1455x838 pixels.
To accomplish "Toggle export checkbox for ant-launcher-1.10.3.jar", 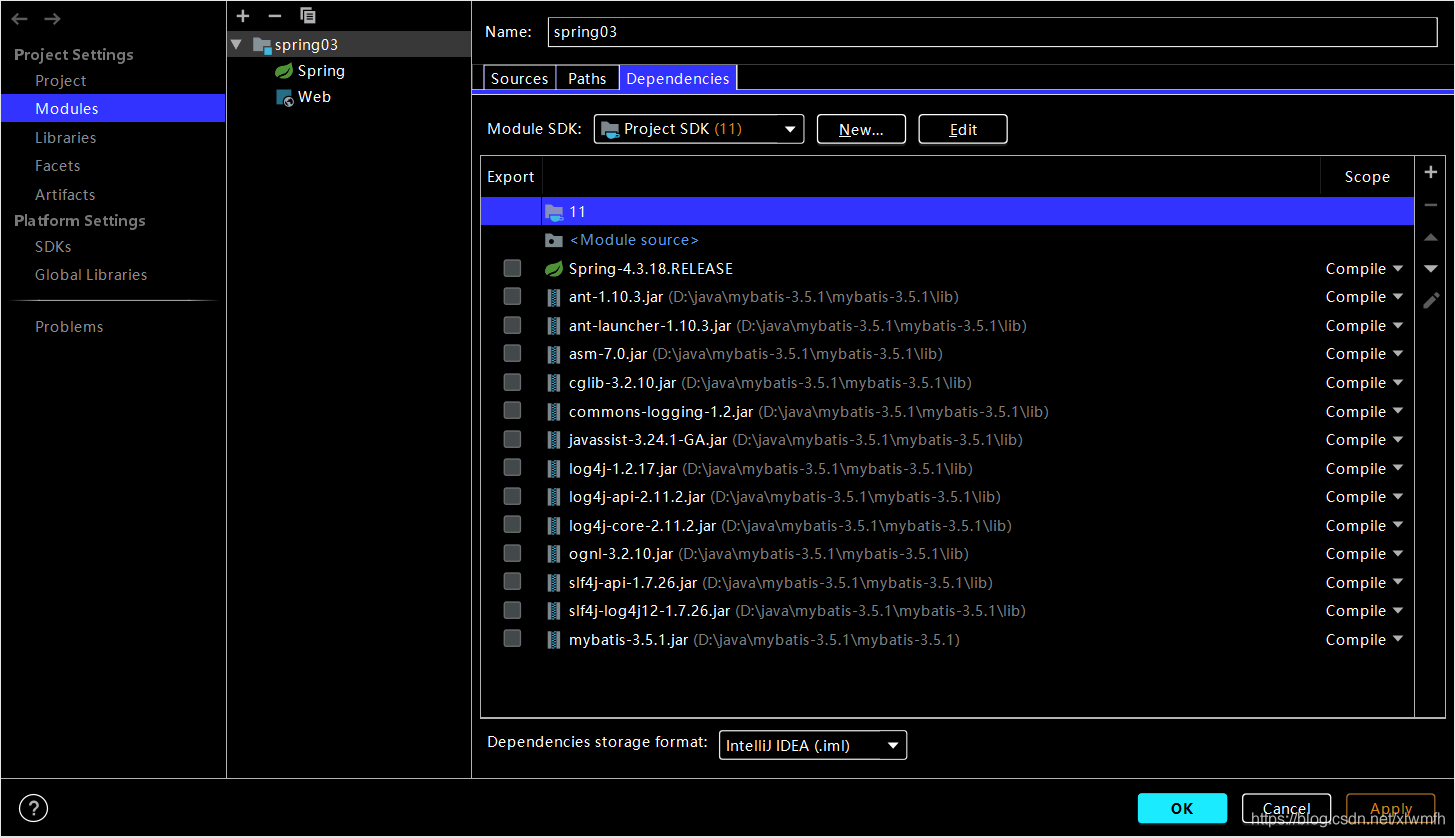I will [512, 325].
